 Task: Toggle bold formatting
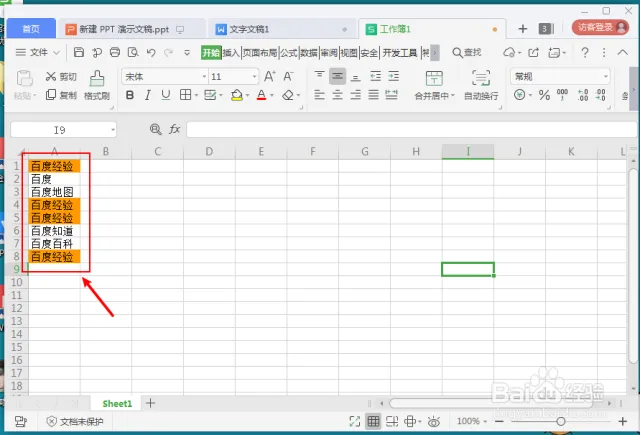click(x=130, y=95)
